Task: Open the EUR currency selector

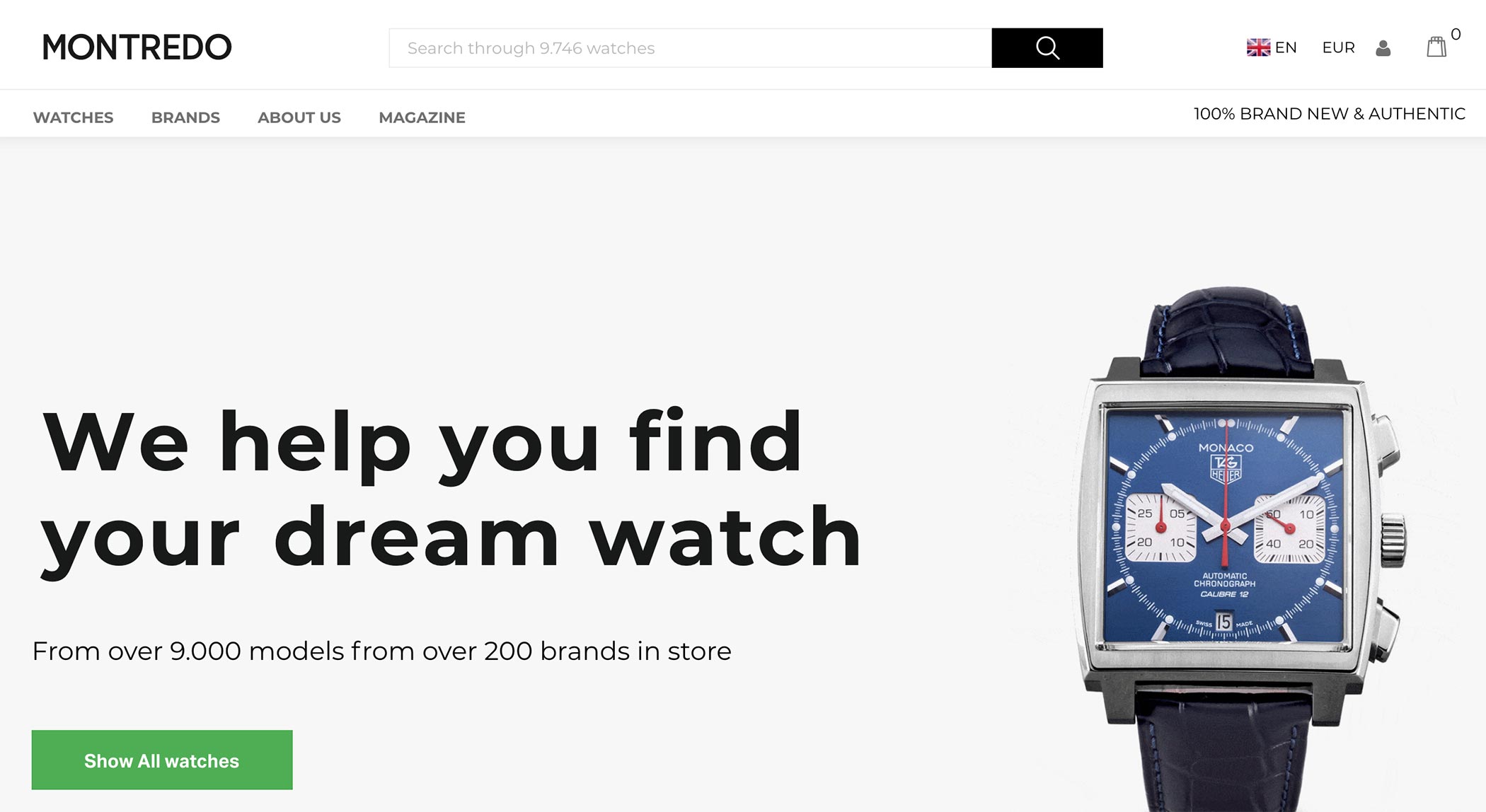Action: [x=1338, y=47]
